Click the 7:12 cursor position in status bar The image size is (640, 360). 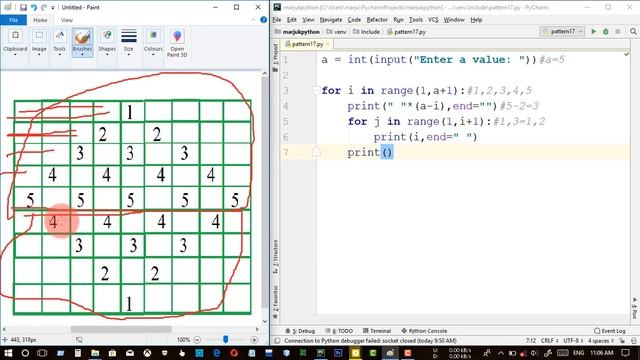pos(531,340)
